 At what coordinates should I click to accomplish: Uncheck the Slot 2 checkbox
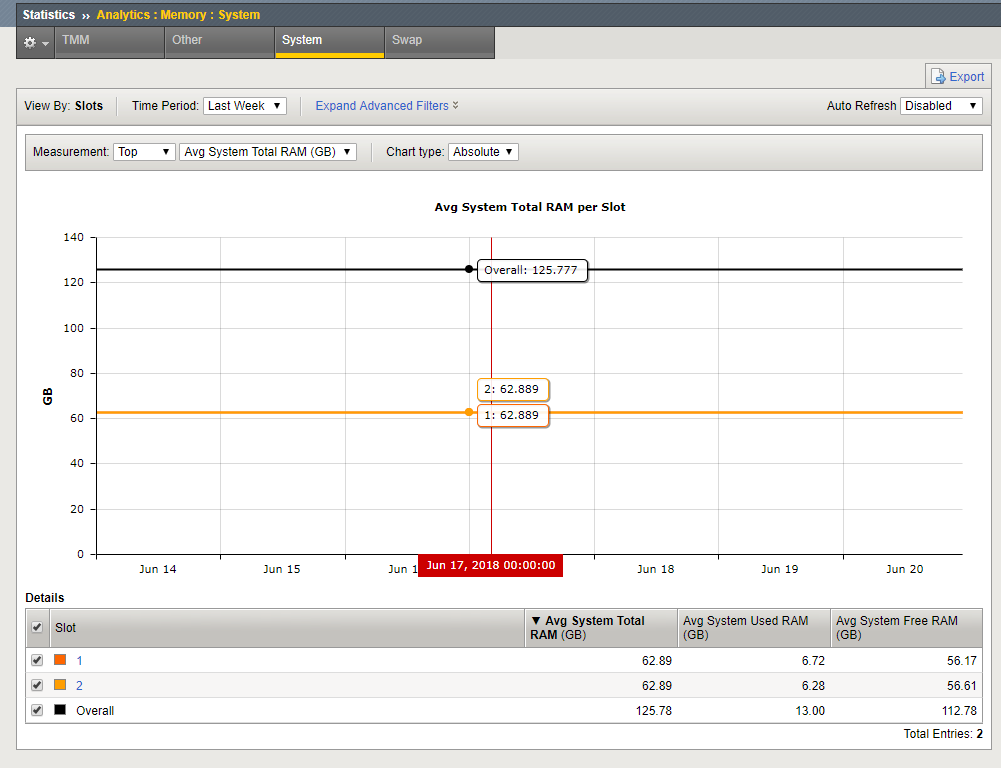click(38, 685)
